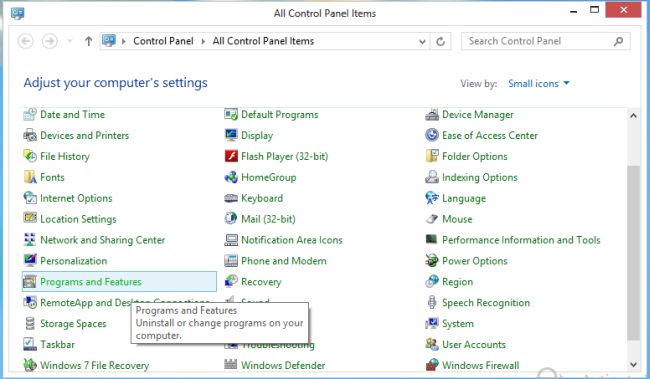Expand the View by Small icons dropdown
650x379 pixels.
click(538, 83)
